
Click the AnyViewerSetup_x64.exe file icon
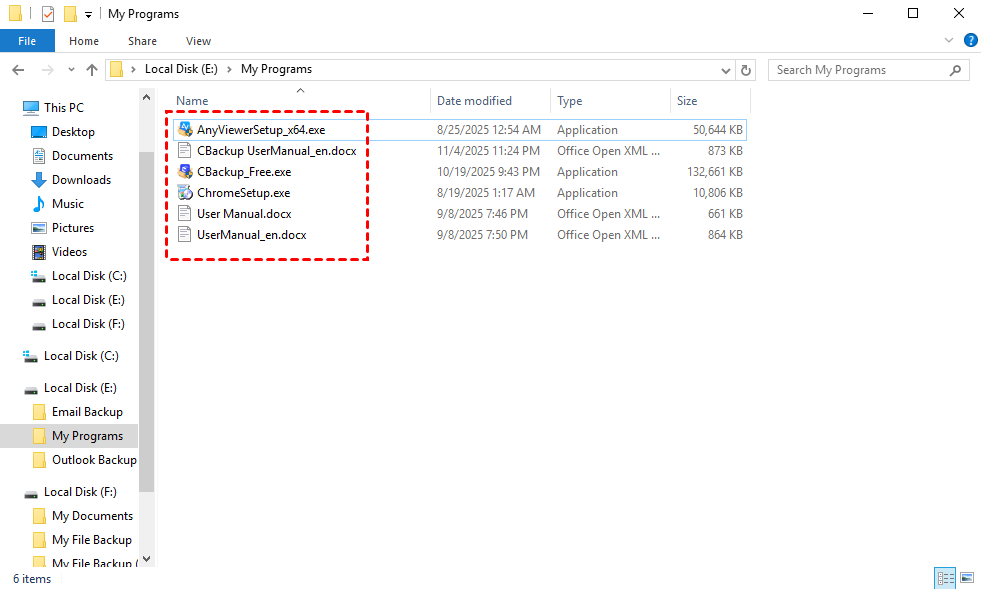tap(184, 129)
